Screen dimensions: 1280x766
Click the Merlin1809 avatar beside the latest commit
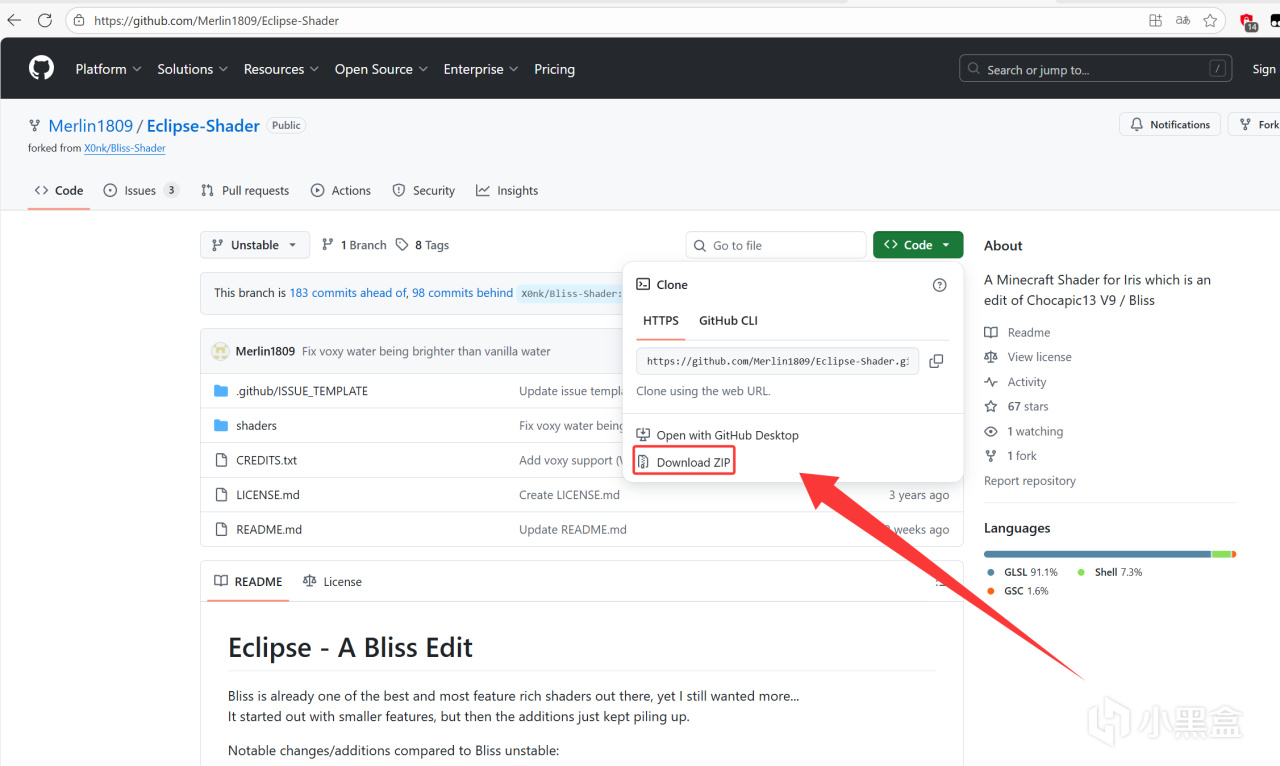(x=220, y=351)
